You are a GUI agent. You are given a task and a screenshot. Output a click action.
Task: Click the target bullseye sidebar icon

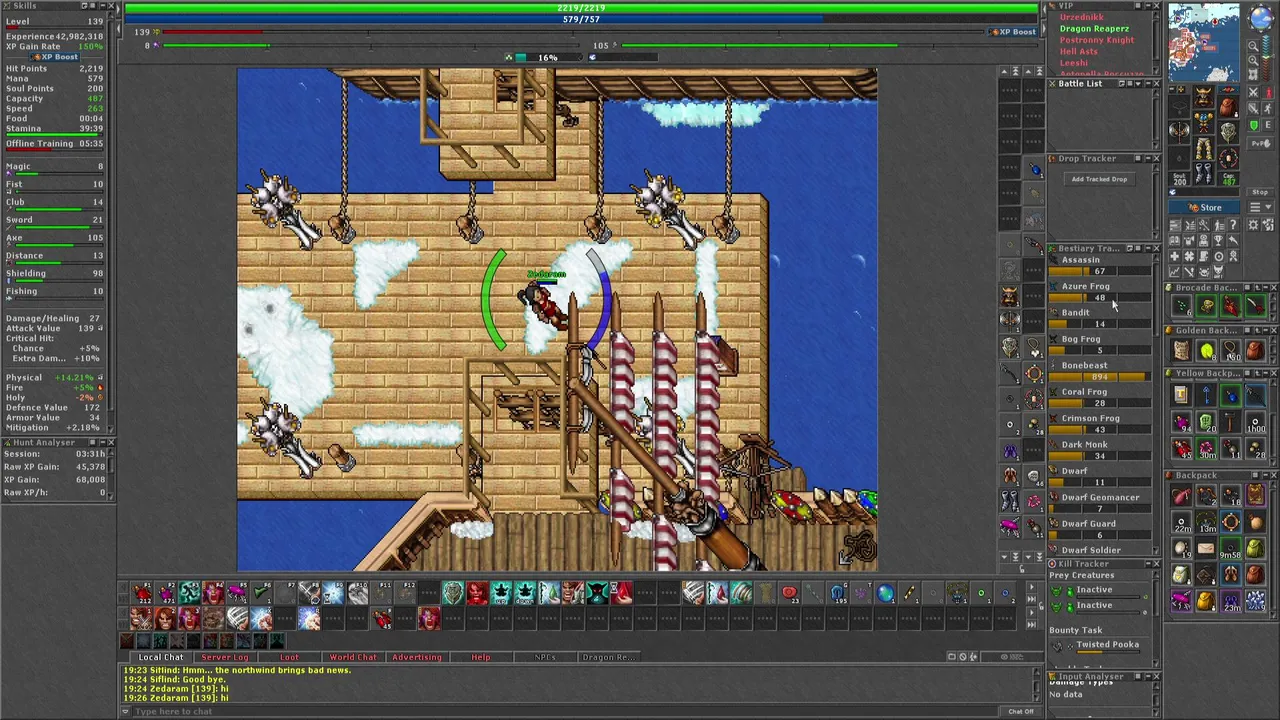click(x=1218, y=256)
